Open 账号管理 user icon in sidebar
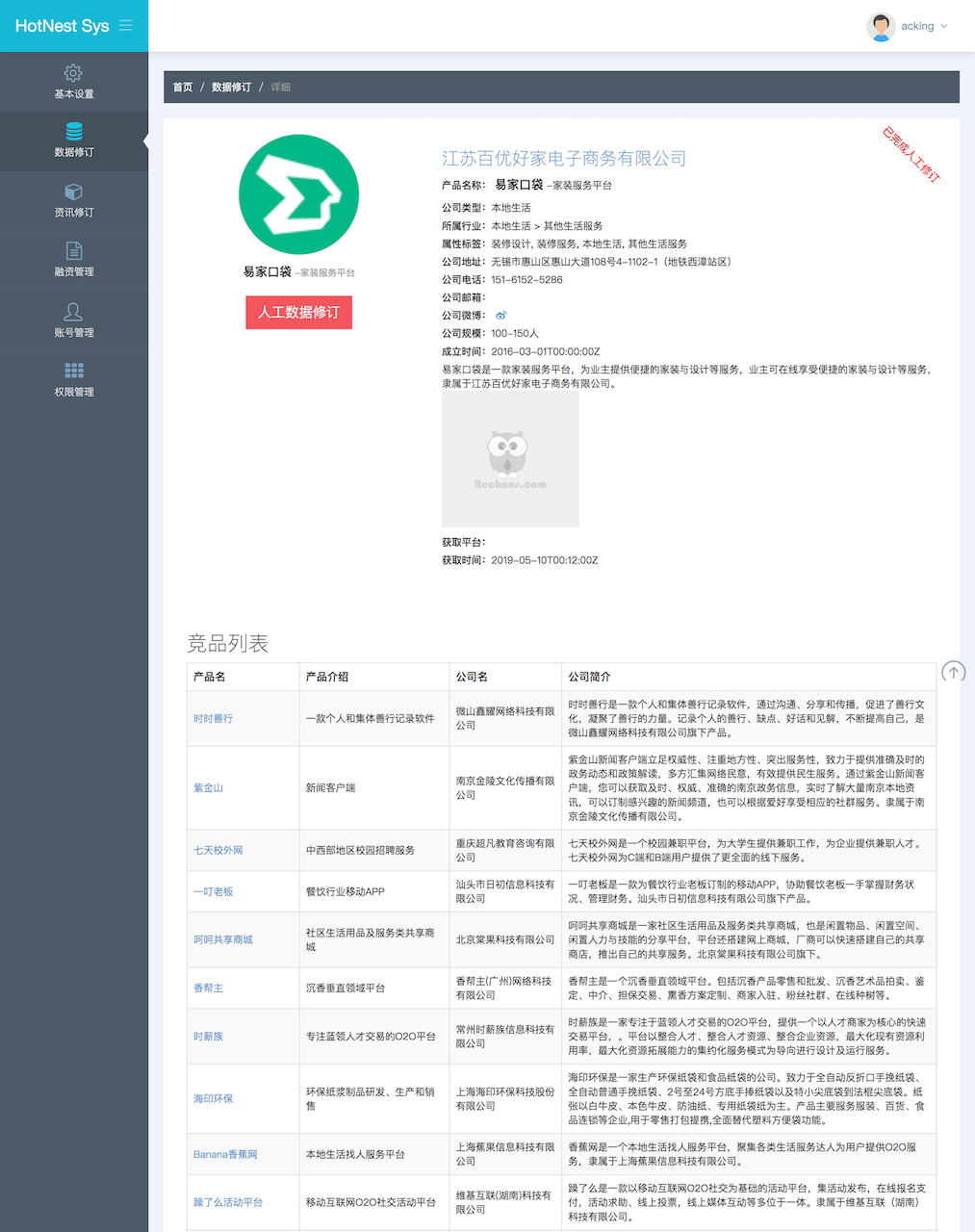 pyautogui.click(x=73, y=312)
